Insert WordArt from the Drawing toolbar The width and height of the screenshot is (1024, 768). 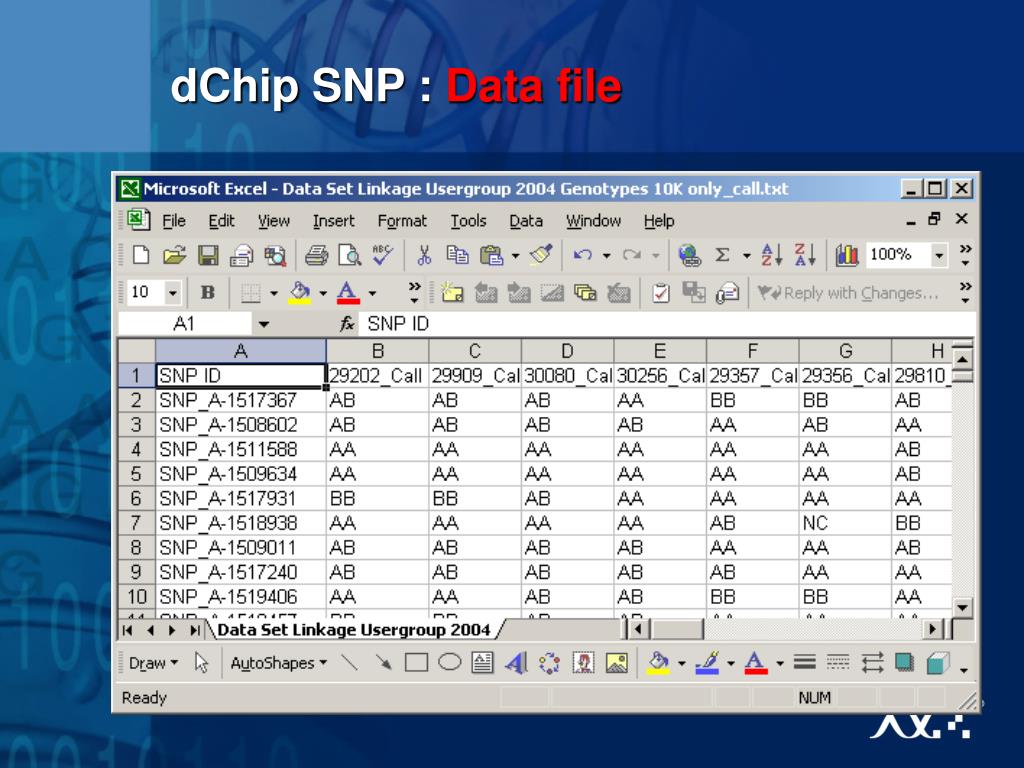point(516,663)
